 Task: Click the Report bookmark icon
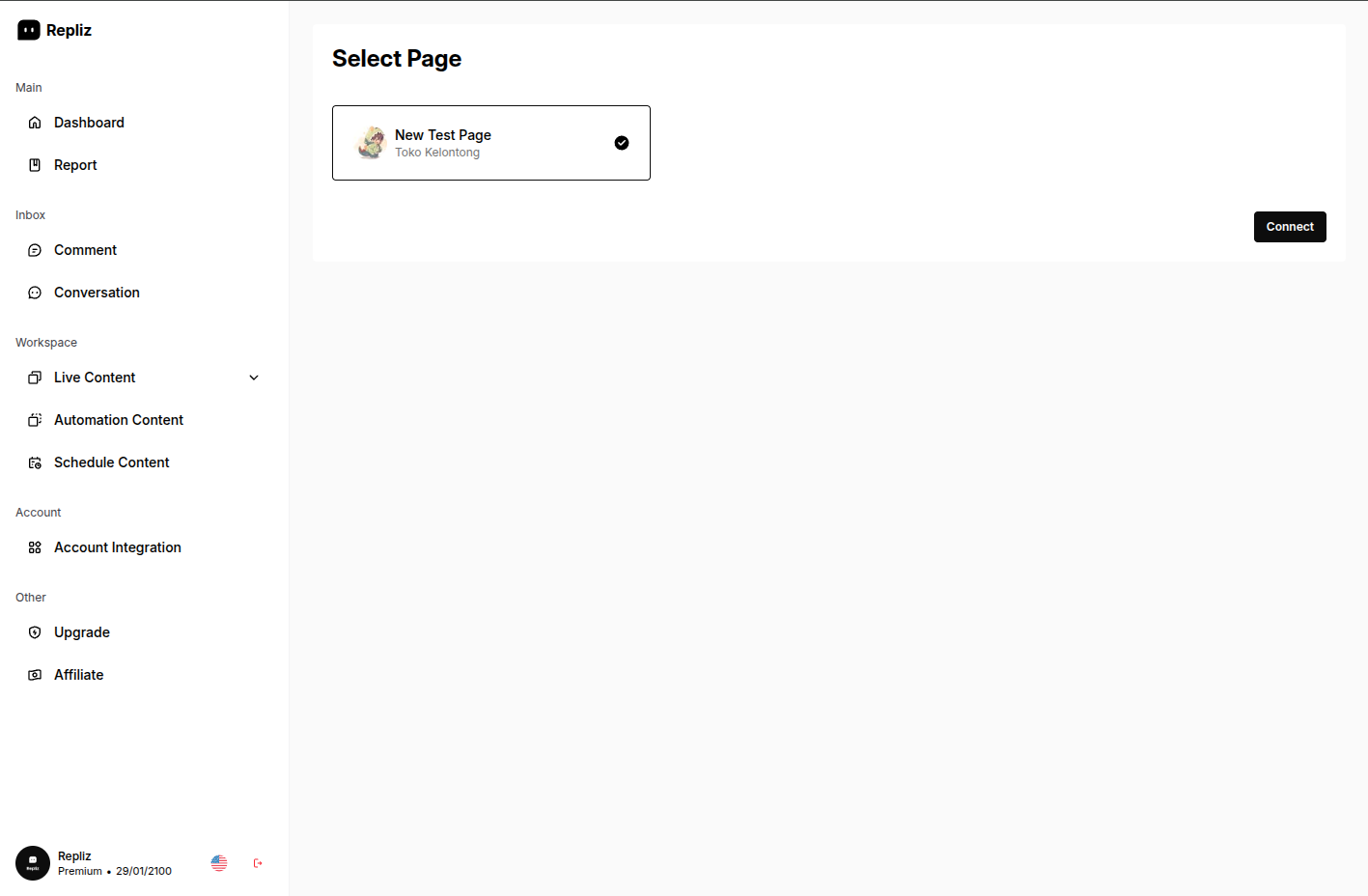[x=35, y=165]
